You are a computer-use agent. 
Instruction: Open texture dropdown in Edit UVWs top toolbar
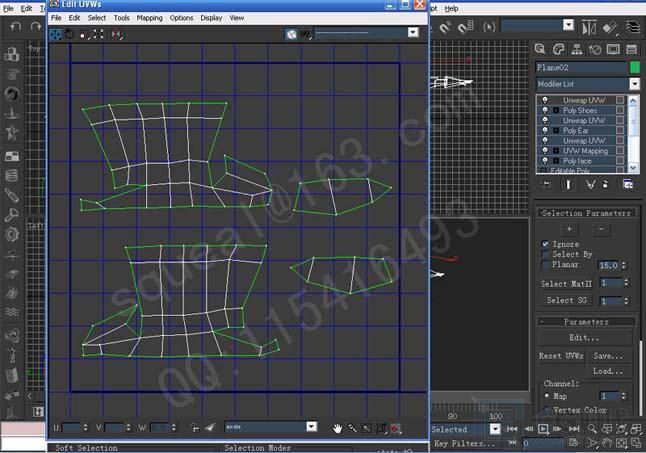point(413,33)
